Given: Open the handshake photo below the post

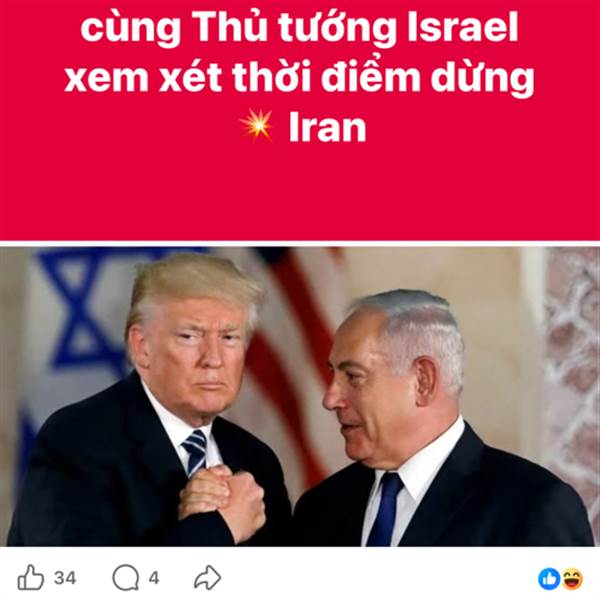Looking at the screenshot, I should 300,396.
